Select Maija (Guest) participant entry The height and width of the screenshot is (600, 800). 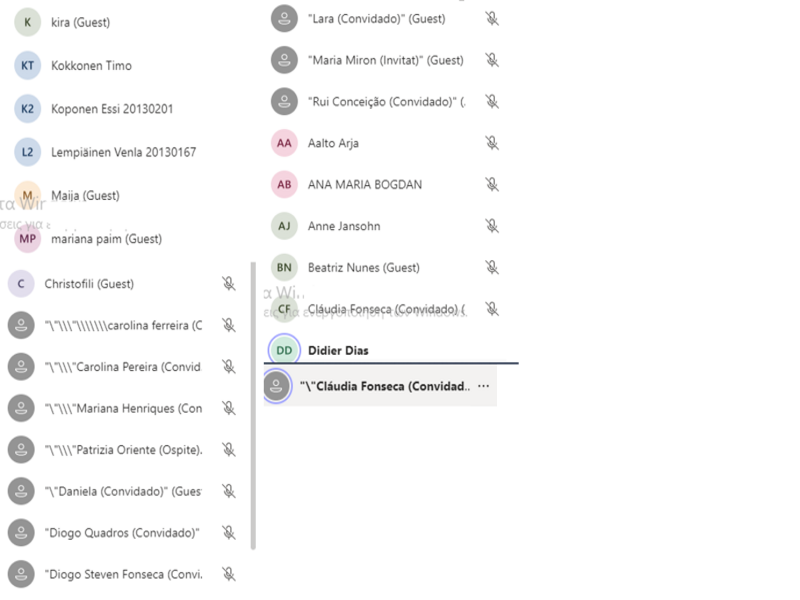85,196
